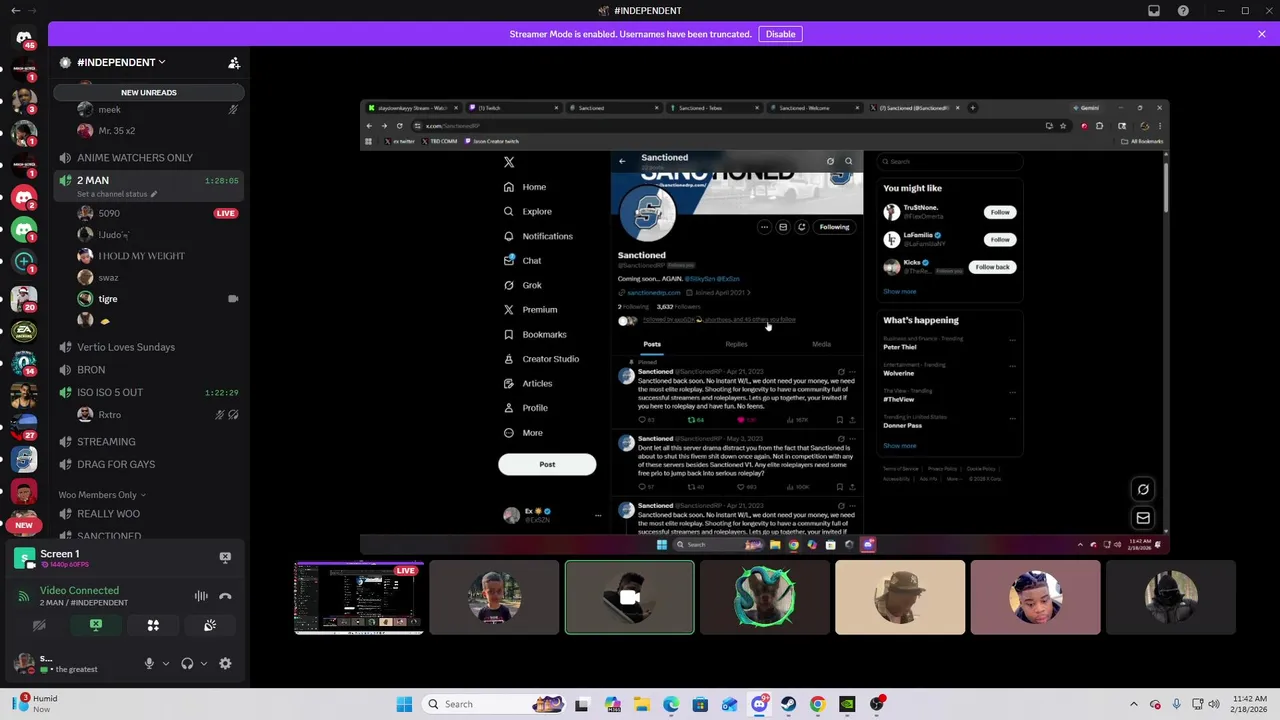In streamed browser, click Explore

(528, 212)
